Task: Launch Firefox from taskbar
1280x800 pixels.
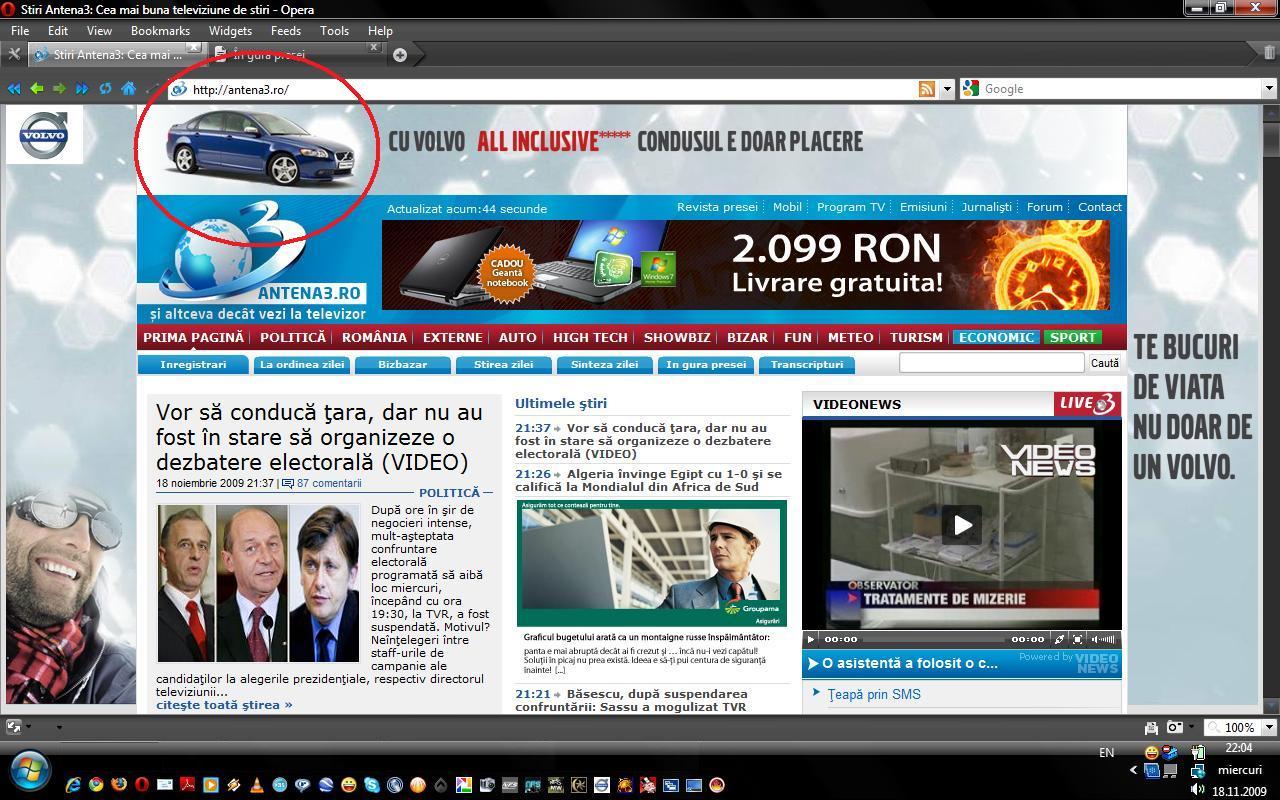Action: coord(119,785)
